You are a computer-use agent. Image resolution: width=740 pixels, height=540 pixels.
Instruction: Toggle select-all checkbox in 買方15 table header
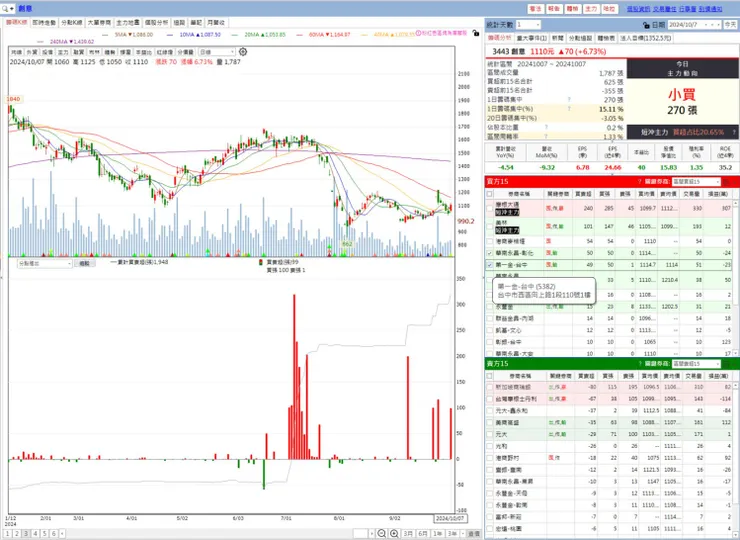(489, 194)
